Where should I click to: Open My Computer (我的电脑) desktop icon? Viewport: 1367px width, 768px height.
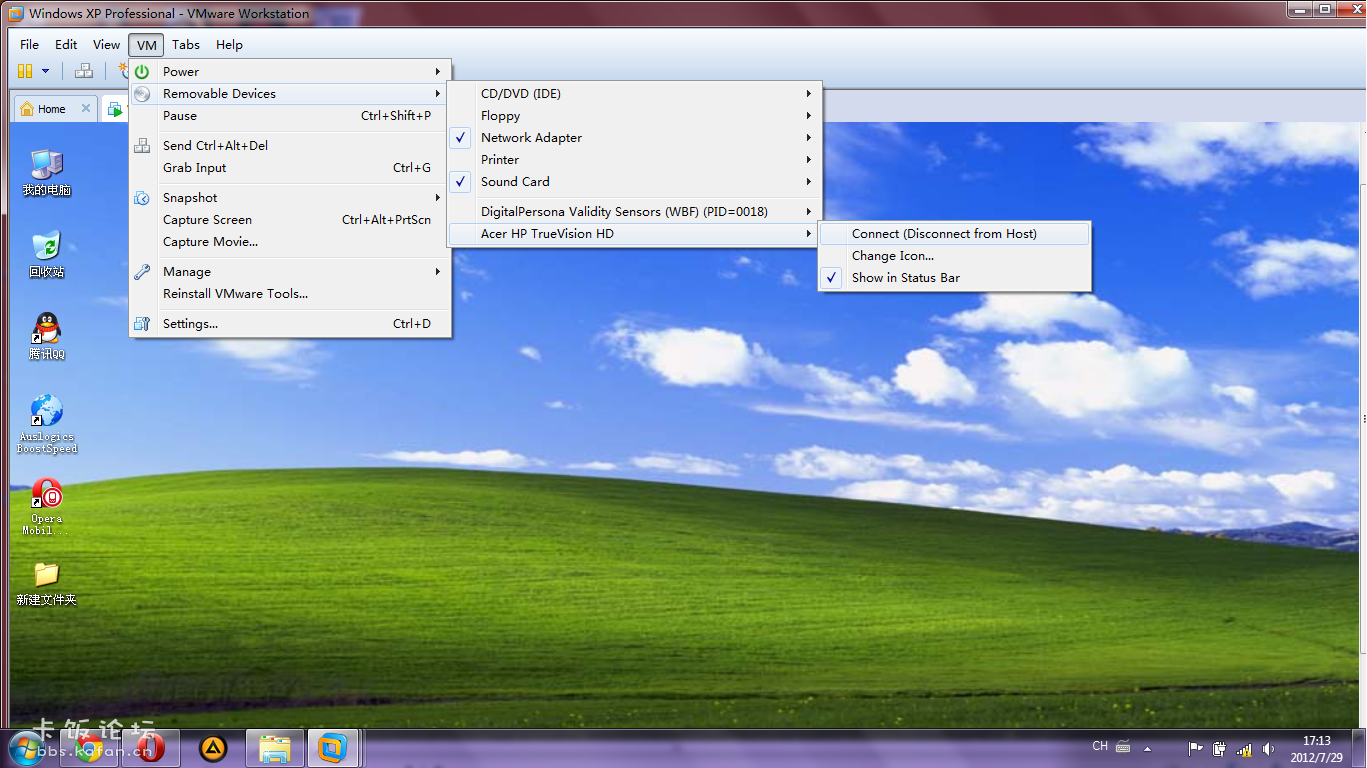pyautogui.click(x=46, y=172)
